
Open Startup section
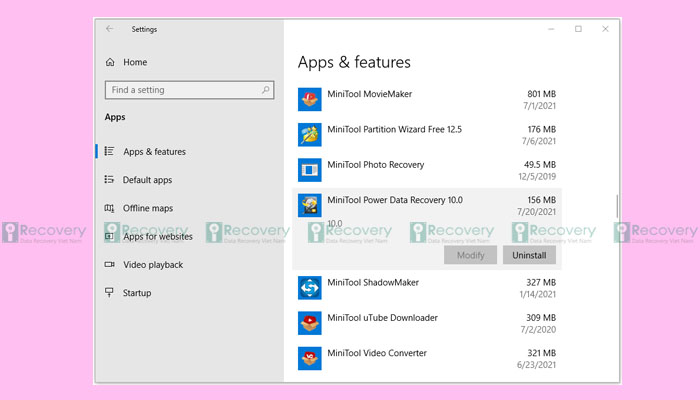[x=137, y=293]
